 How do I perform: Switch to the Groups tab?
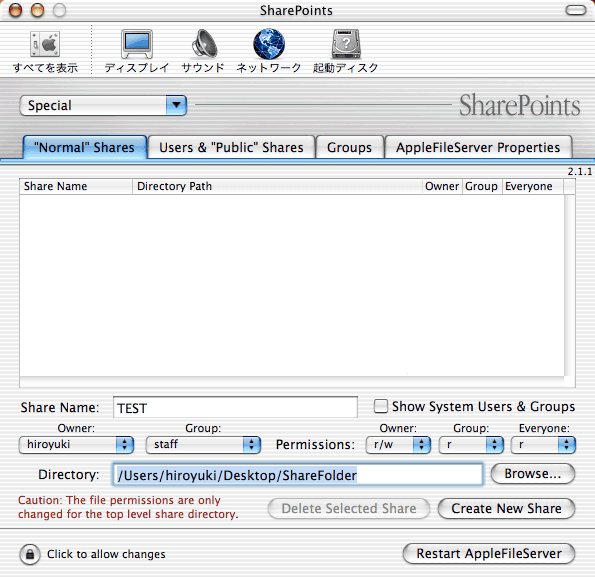point(349,147)
